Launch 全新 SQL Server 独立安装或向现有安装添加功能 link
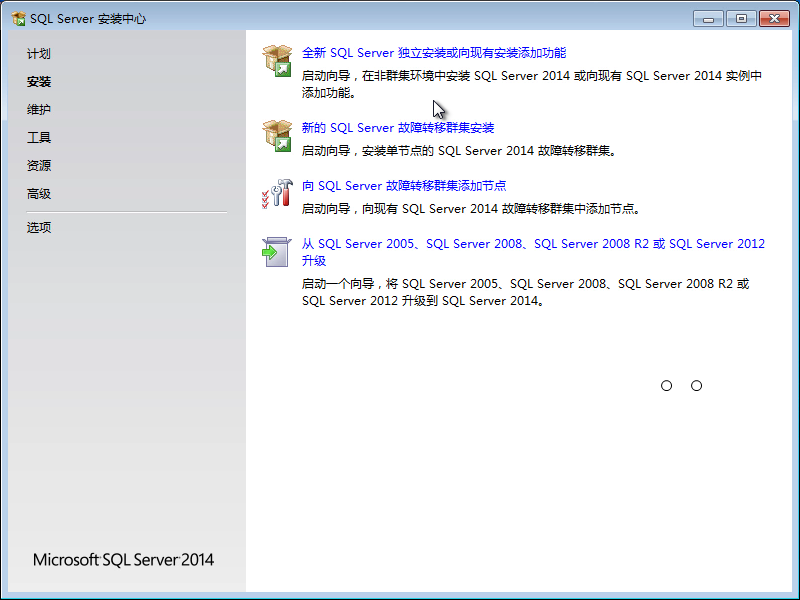 point(434,53)
